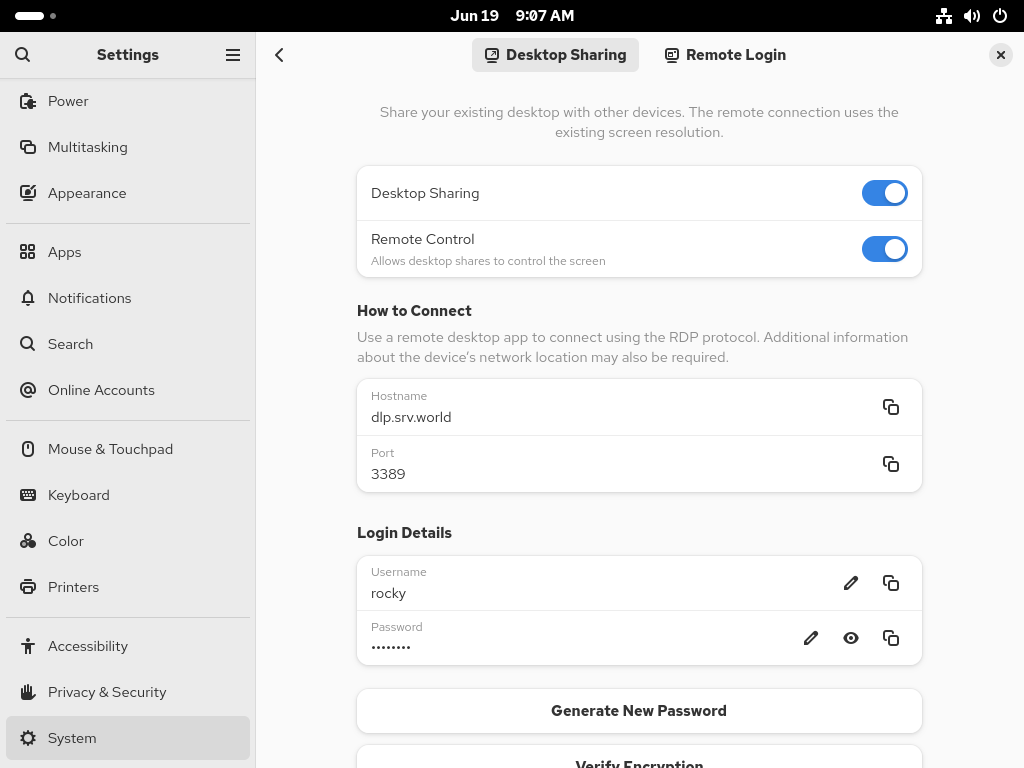Copy the Port number
This screenshot has width=1024, height=768.
coord(890,464)
